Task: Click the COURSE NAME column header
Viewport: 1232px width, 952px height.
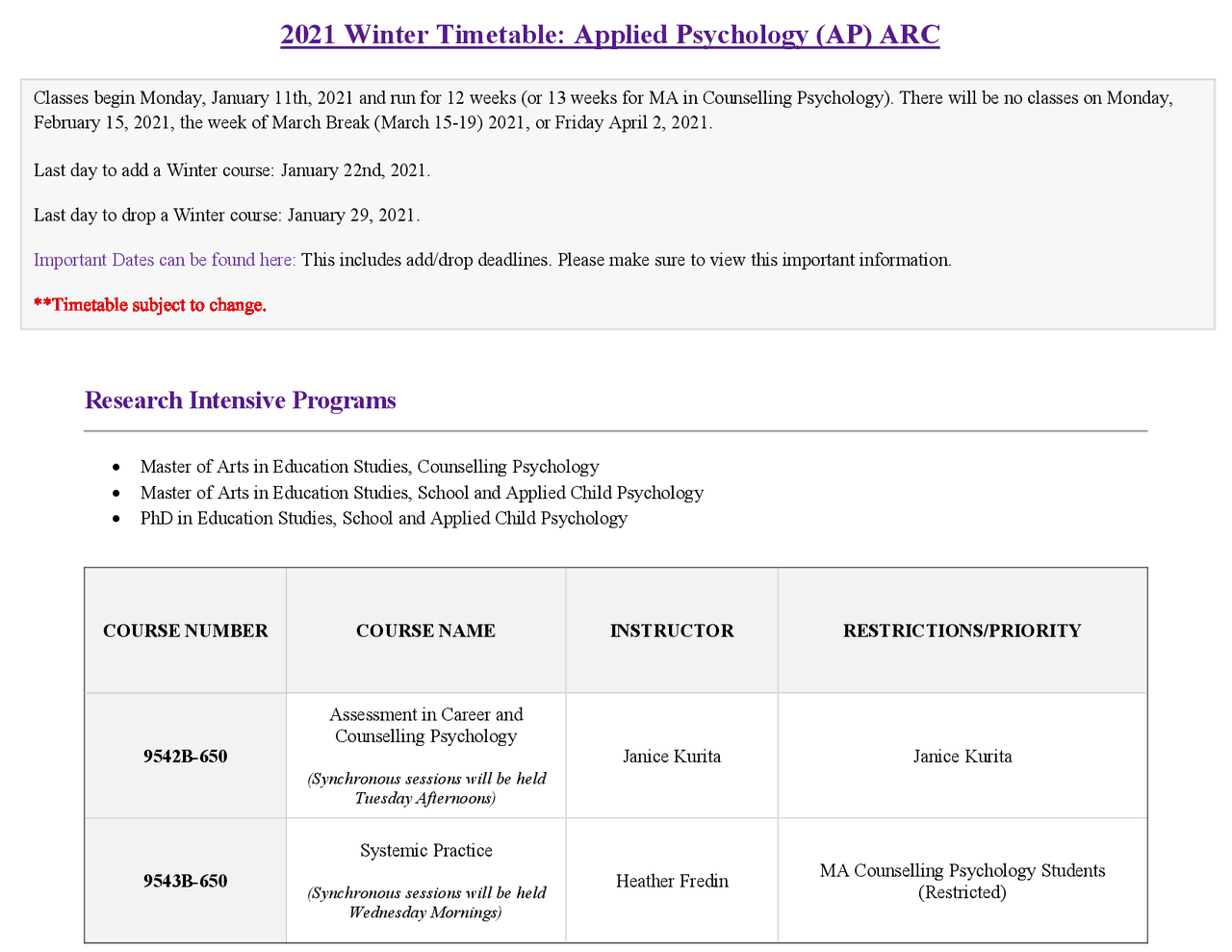Action: click(x=425, y=630)
